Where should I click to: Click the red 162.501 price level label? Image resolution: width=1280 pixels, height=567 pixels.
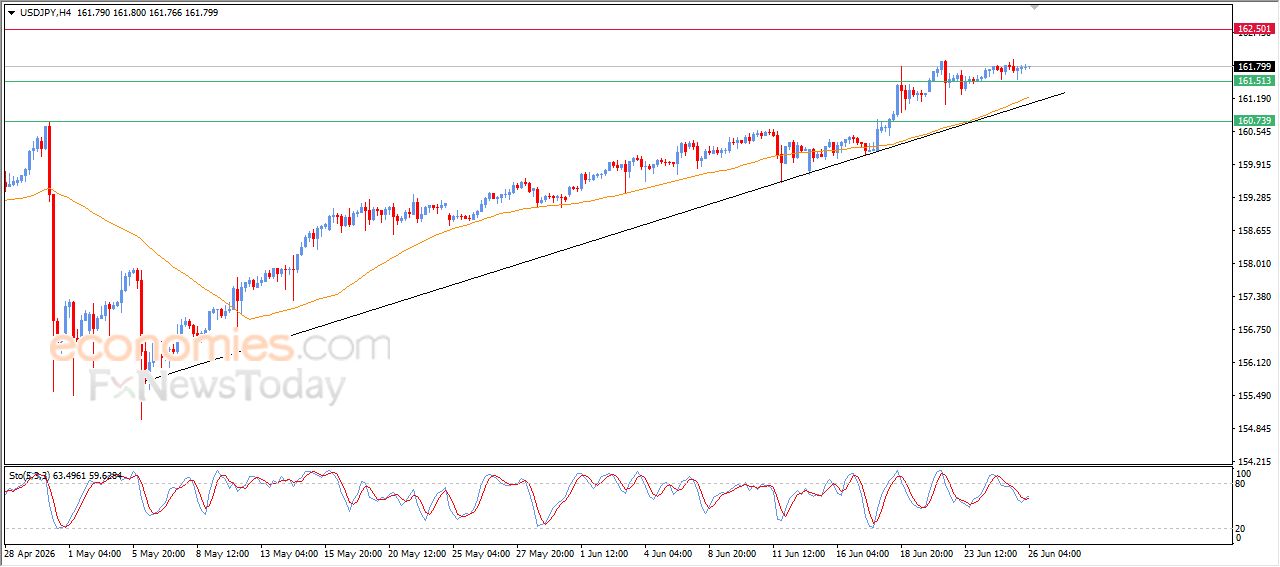coord(1254,29)
